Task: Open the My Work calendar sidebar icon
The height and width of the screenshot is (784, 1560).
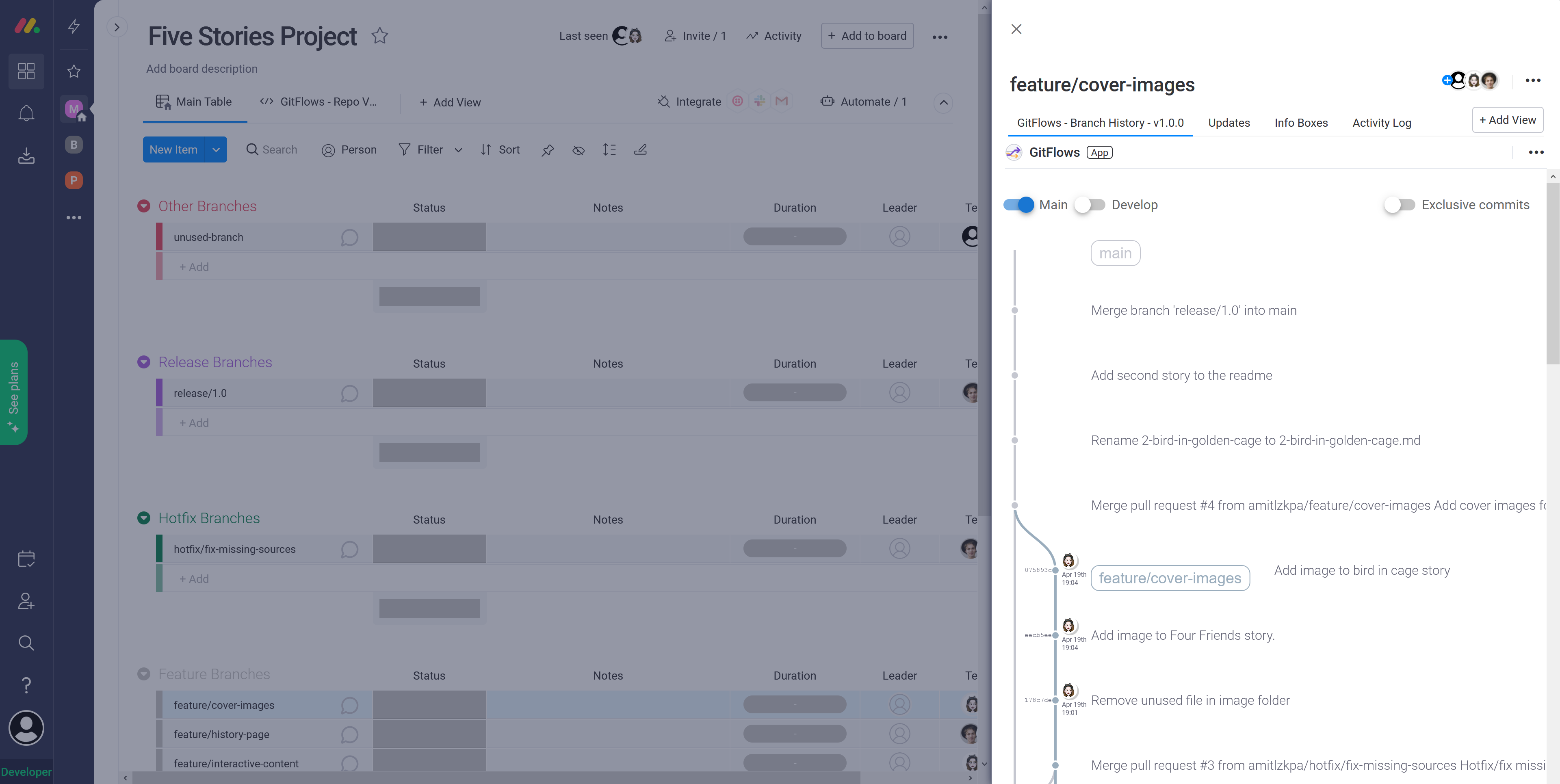Action: pos(26,558)
